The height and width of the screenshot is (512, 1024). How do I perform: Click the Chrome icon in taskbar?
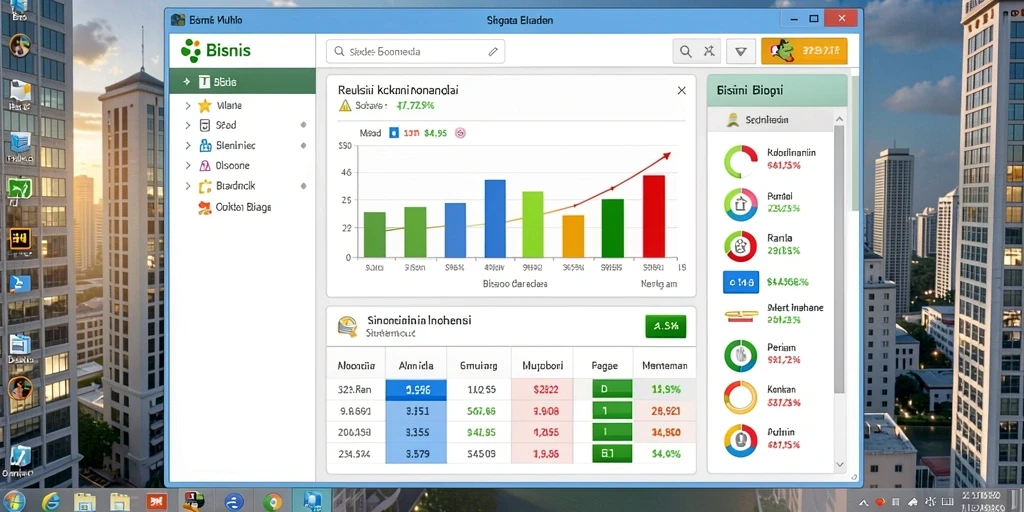(x=272, y=501)
